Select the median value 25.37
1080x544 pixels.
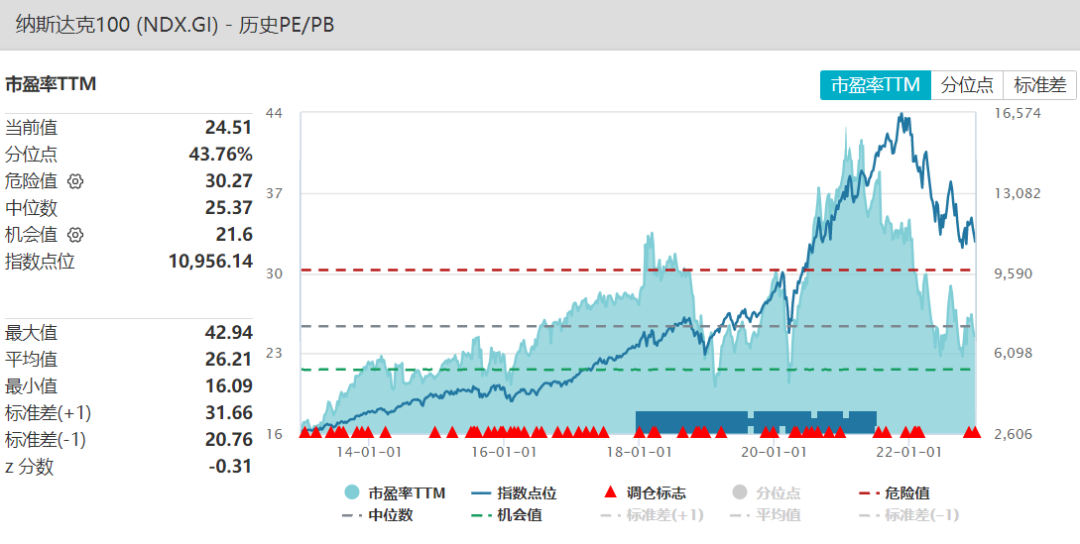point(229,208)
